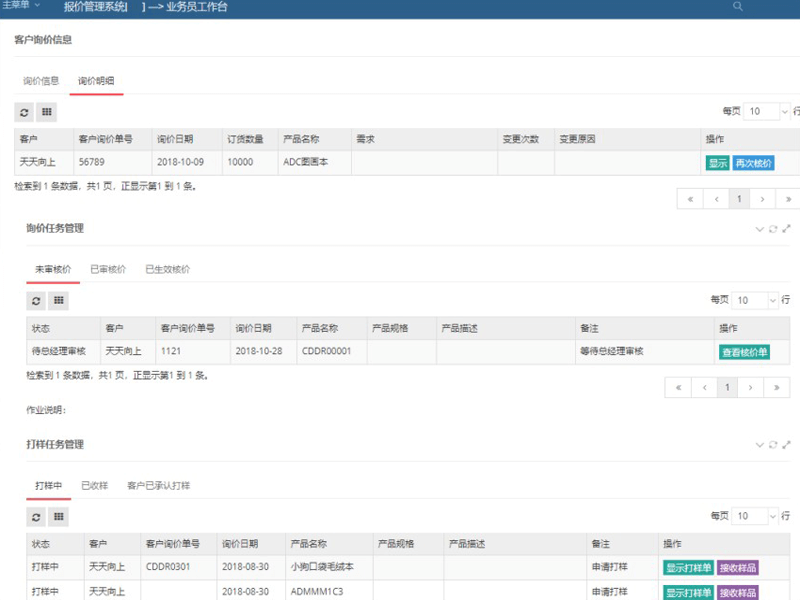Image resolution: width=800 pixels, height=600 pixels.
Task: Click the 报价管理系统 title in header
Action: coord(95,7)
